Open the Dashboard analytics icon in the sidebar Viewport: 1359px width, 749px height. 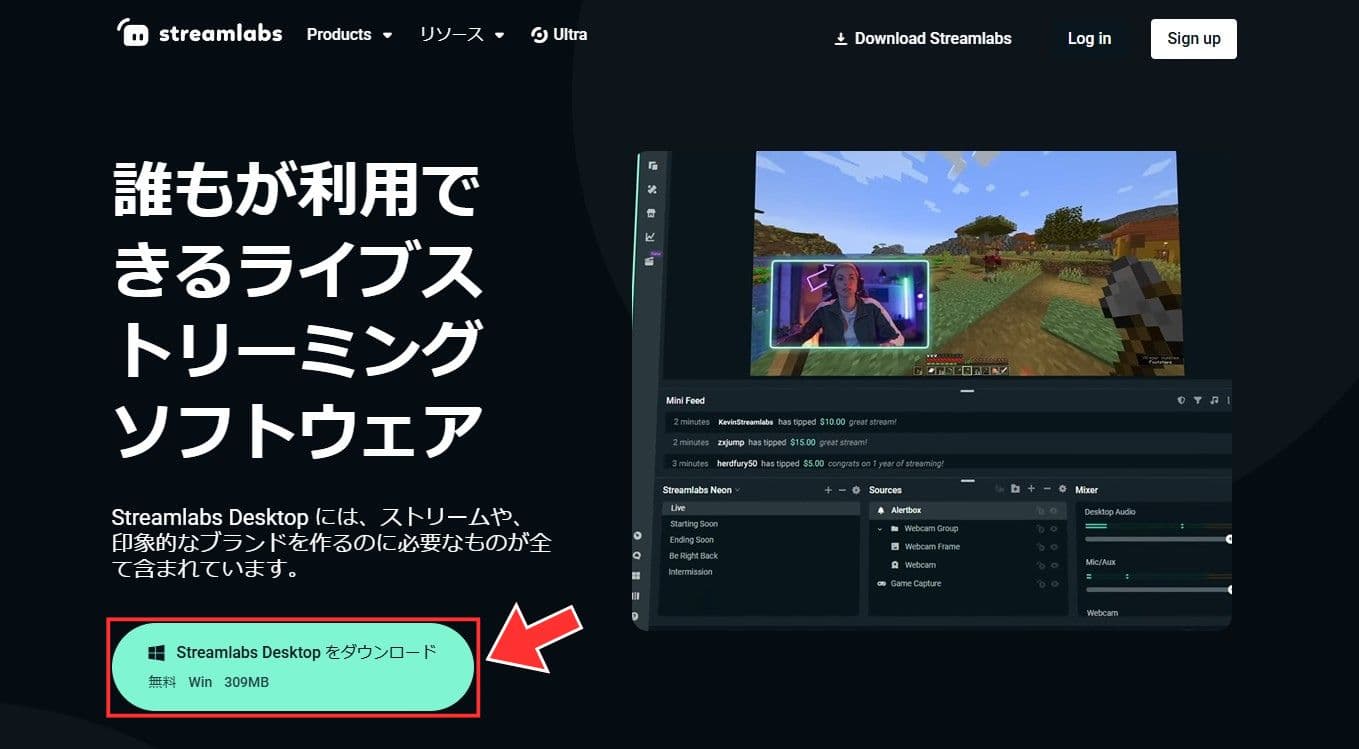pos(652,238)
